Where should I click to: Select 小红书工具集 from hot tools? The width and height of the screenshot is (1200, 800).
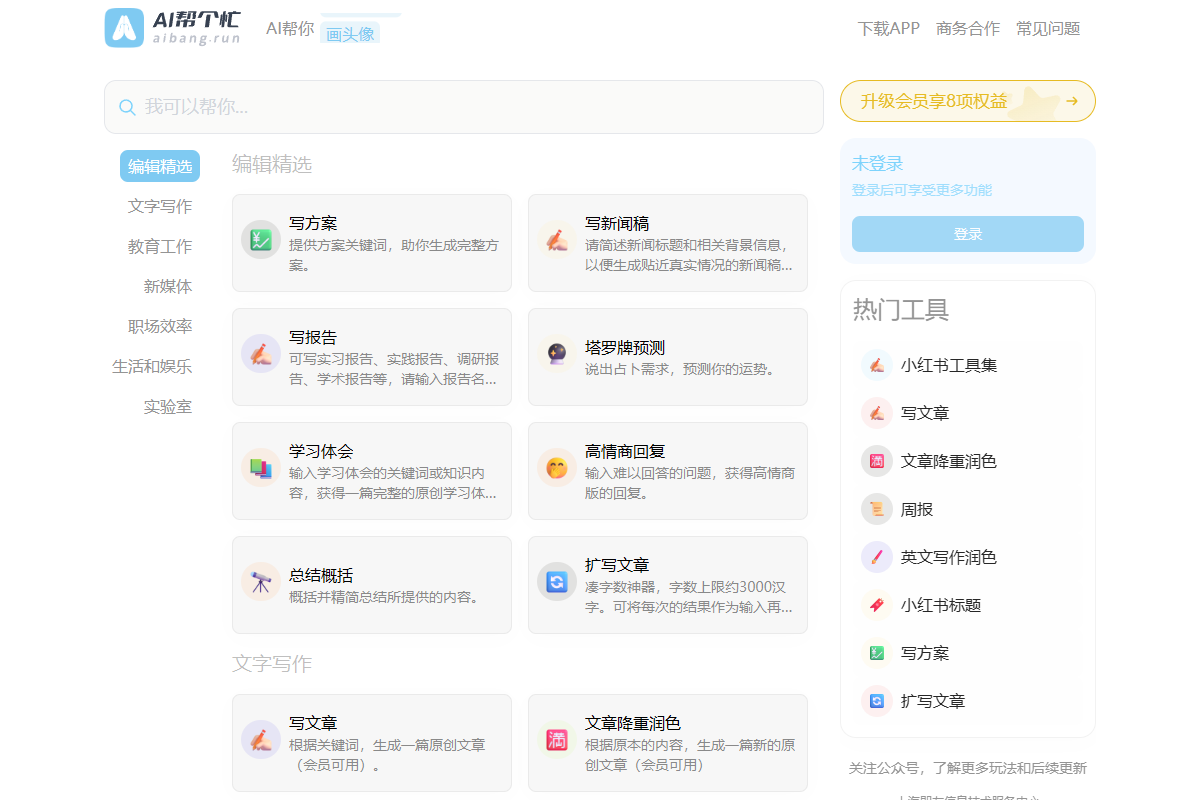tap(877, 365)
